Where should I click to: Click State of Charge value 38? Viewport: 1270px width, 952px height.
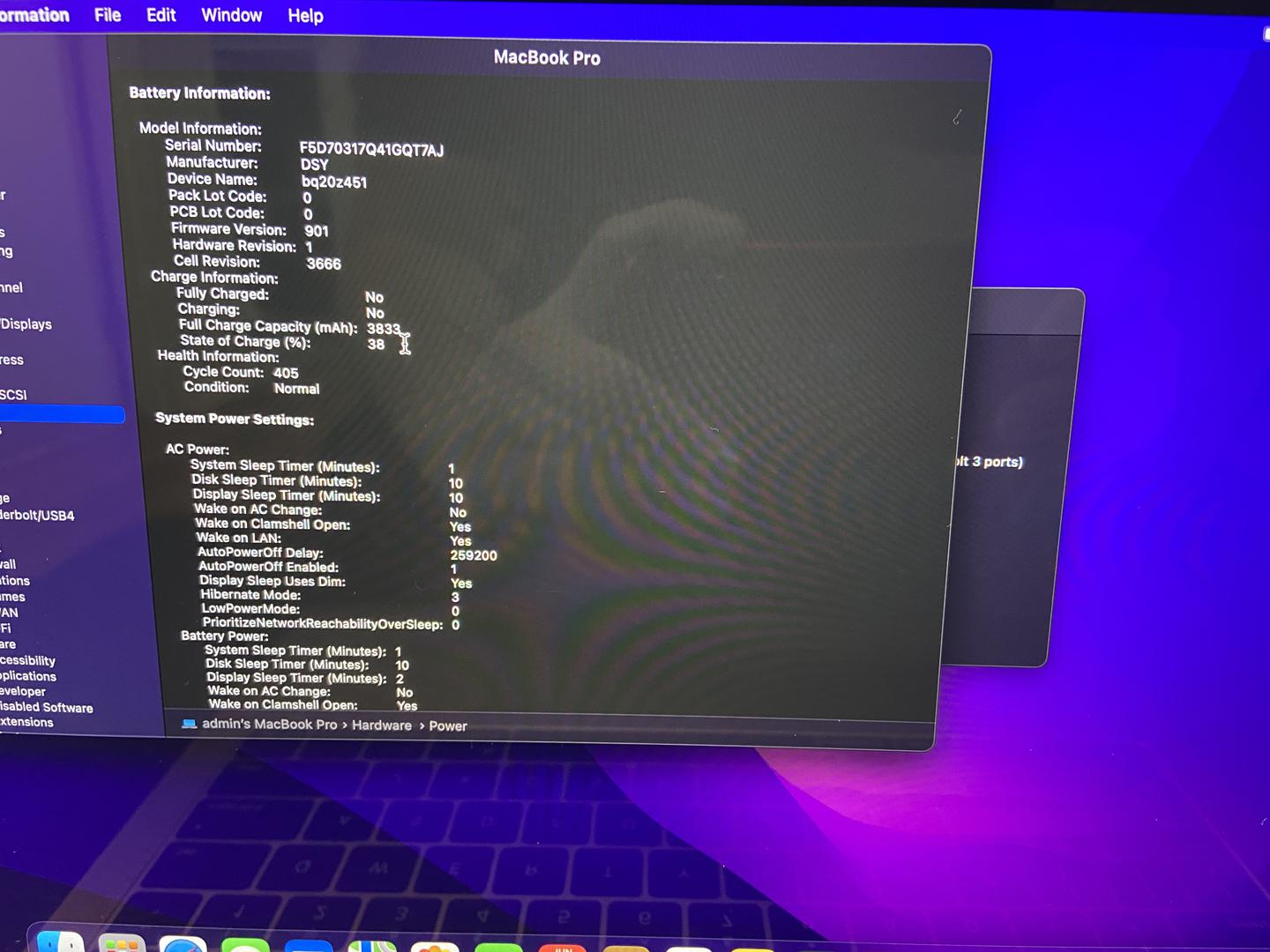click(x=376, y=345)
